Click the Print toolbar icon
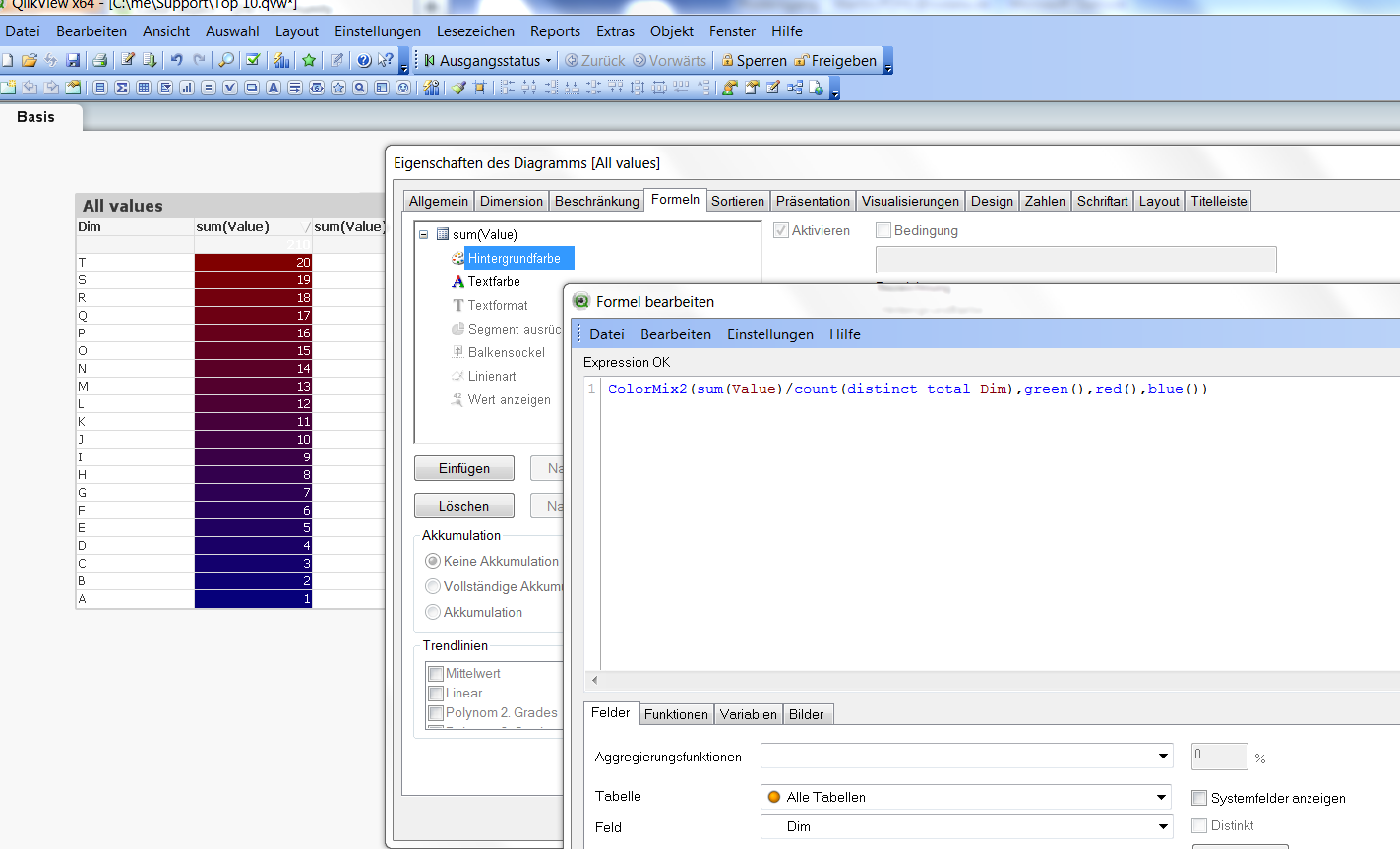 tap(99, 60)
